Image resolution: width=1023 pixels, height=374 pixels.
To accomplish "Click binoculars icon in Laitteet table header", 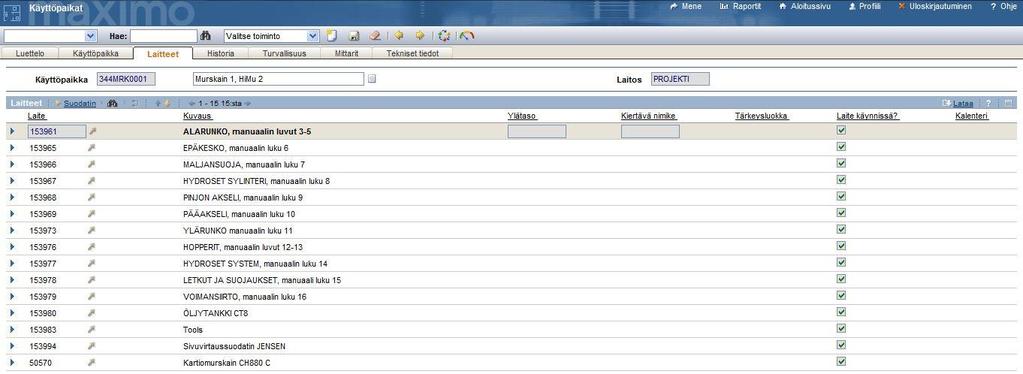I will click(112, 103).
